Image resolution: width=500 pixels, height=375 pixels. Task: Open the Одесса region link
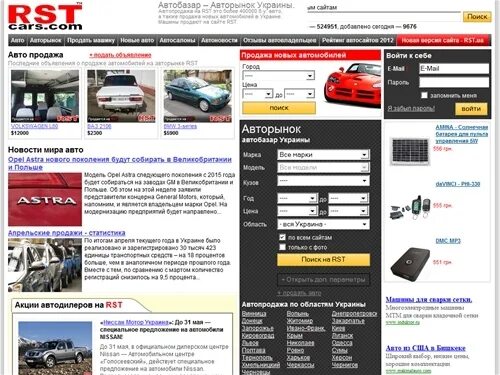click(342, 343)
